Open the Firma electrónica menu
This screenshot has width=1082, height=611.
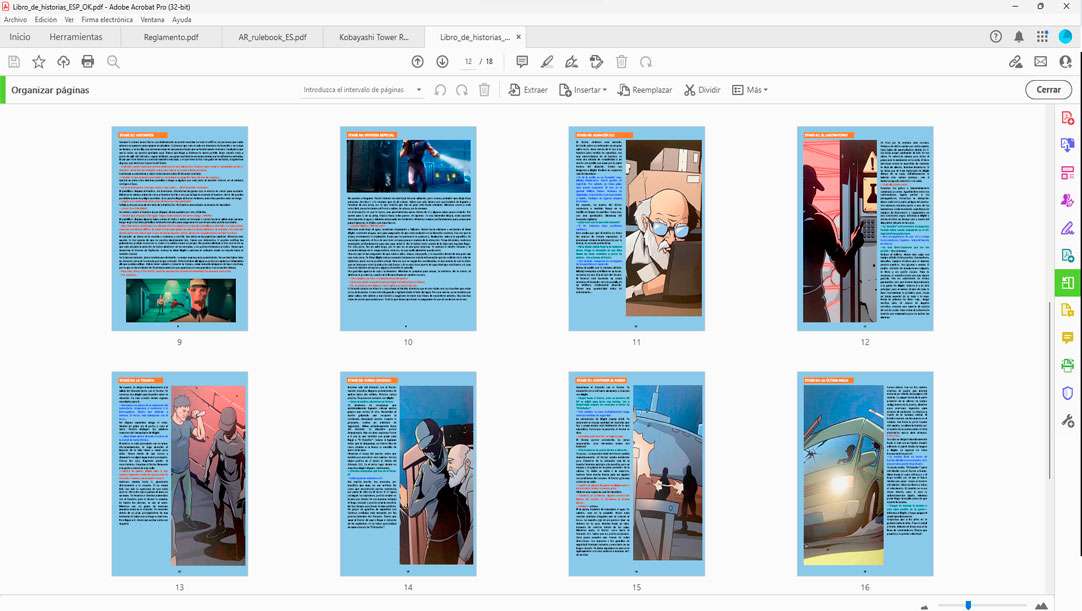107,19
